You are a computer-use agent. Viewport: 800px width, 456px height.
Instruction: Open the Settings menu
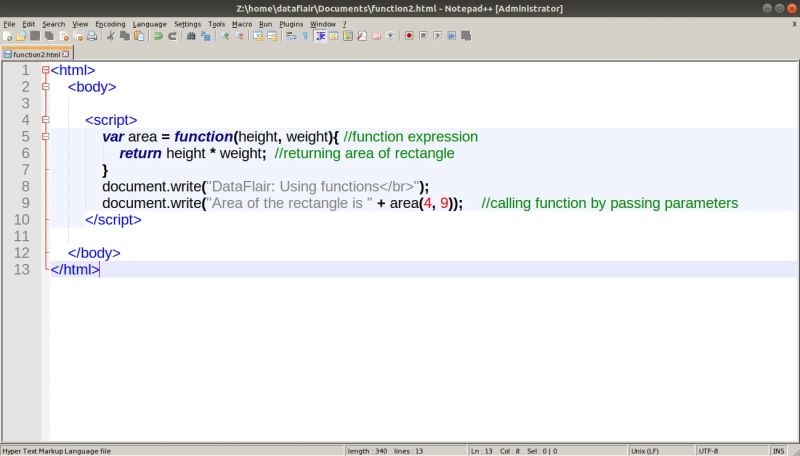tap(187, 24)
